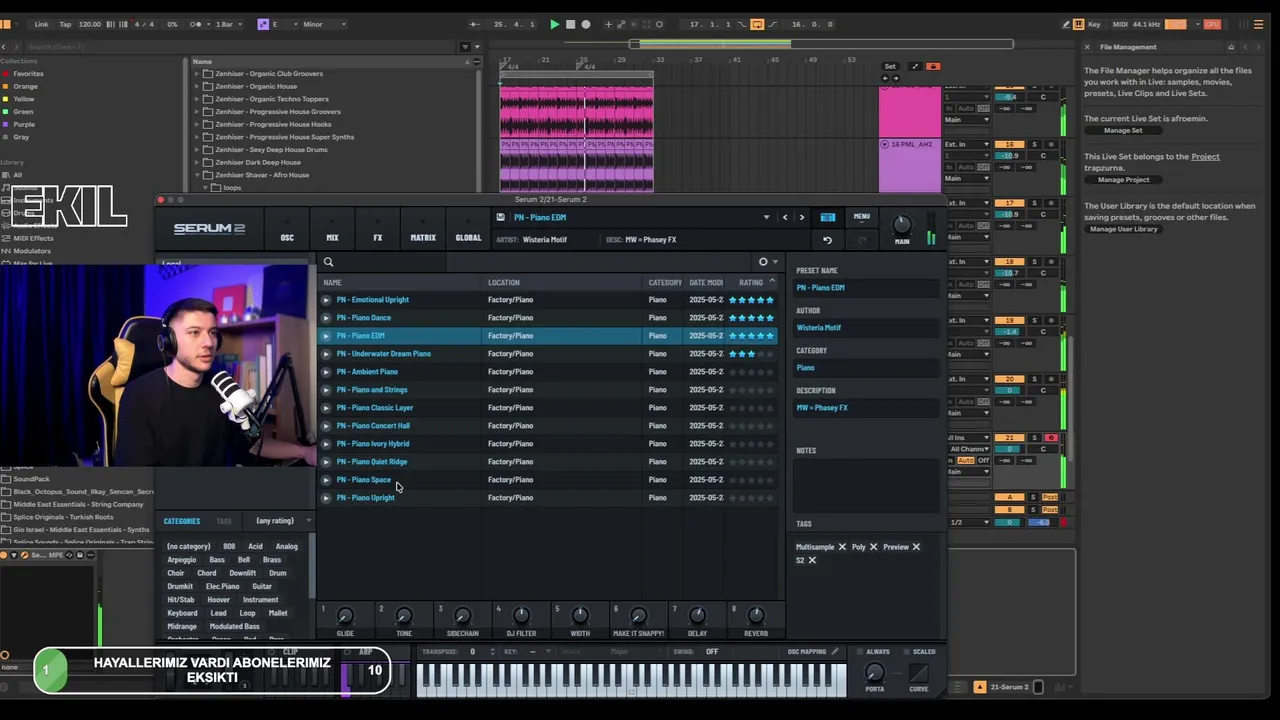
Task: Expand Zenhiser - Progressive House Hooks folder
Action: click(197, 124)
